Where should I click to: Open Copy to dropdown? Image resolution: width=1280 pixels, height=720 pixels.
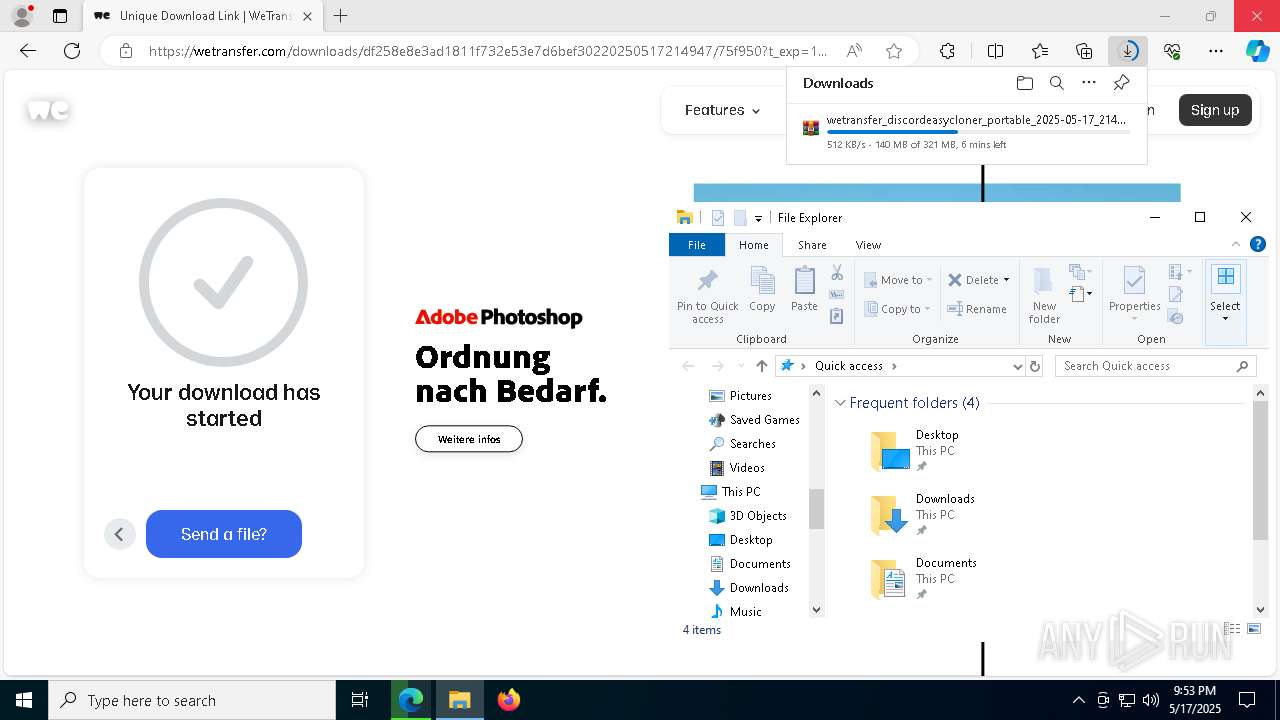pos(898,309)
